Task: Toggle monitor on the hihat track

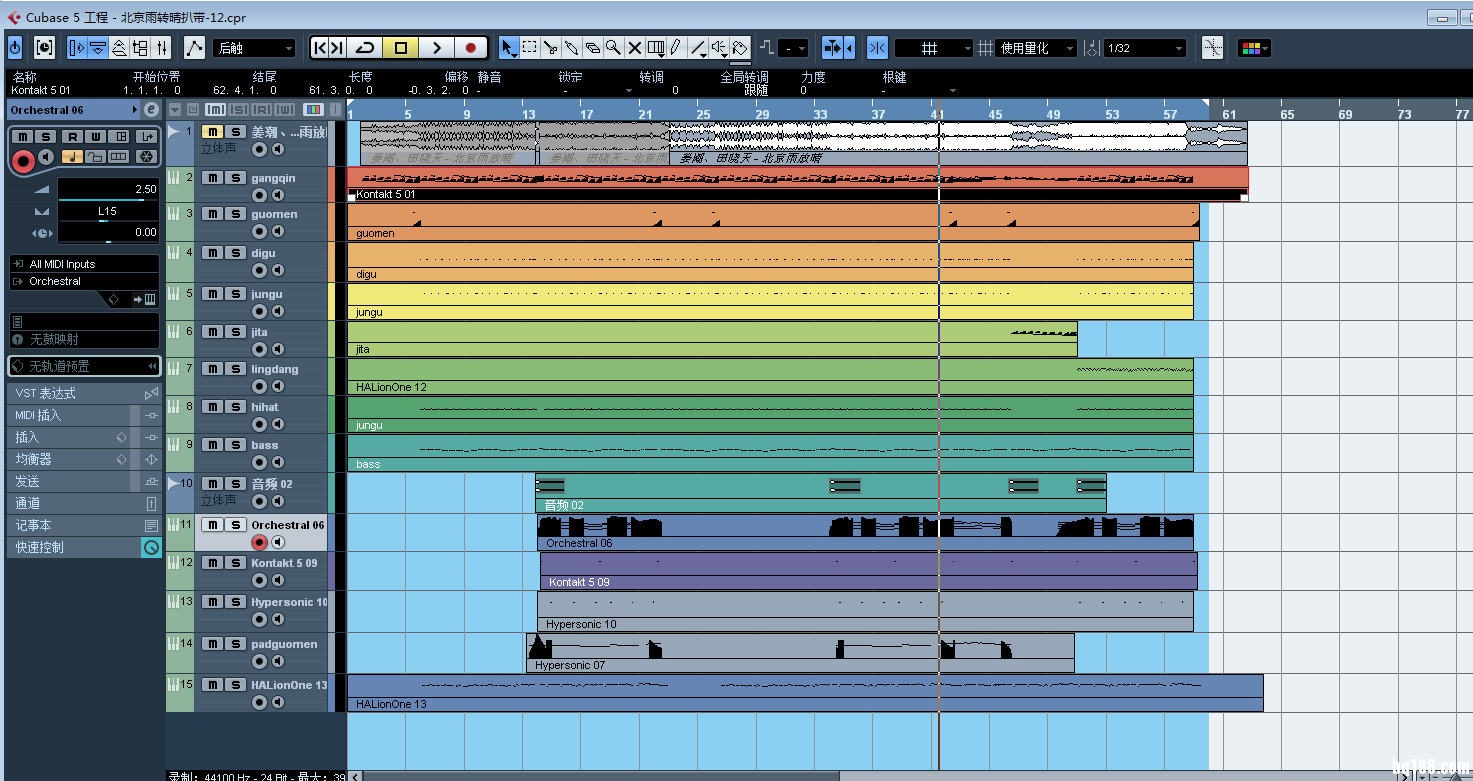Action: [x=278, y=424]
